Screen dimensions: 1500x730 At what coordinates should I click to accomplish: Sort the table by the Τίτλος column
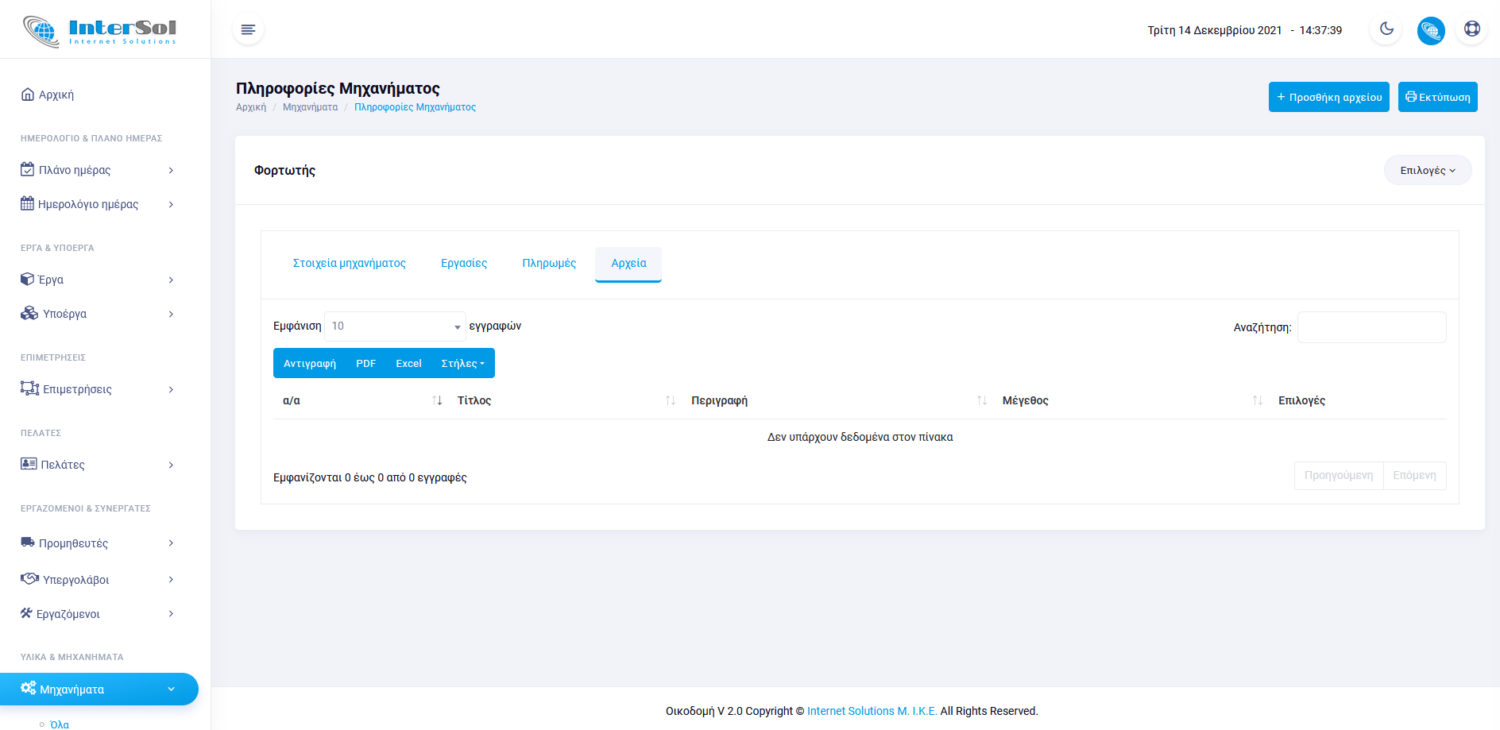click(x=562, y=400)
